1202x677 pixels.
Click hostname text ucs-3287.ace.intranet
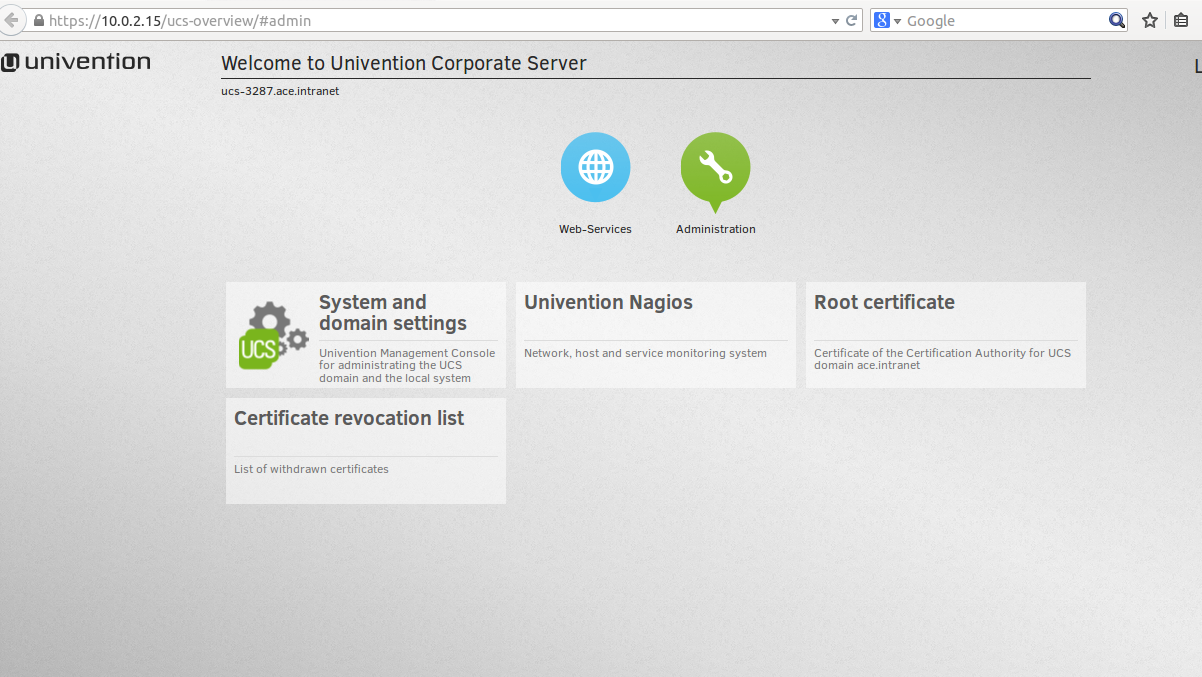(280, 91)
